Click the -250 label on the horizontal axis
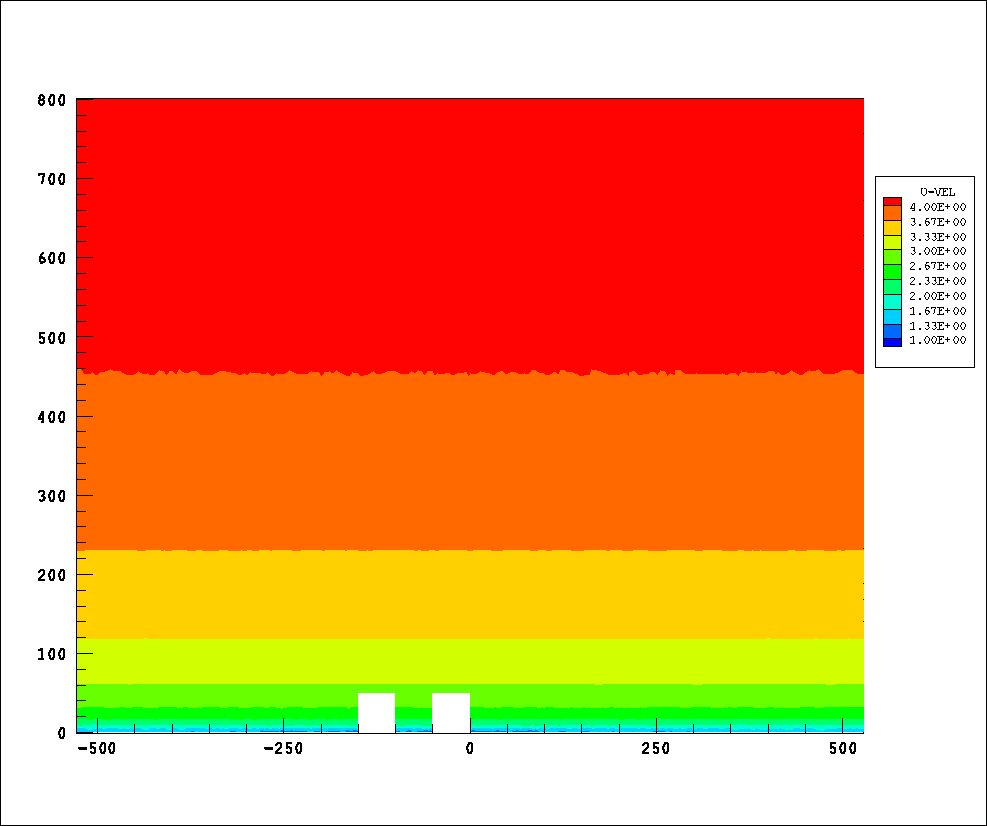Image resolution: width=987 pixels, height=826 pixels. click(x=283, y=749)
